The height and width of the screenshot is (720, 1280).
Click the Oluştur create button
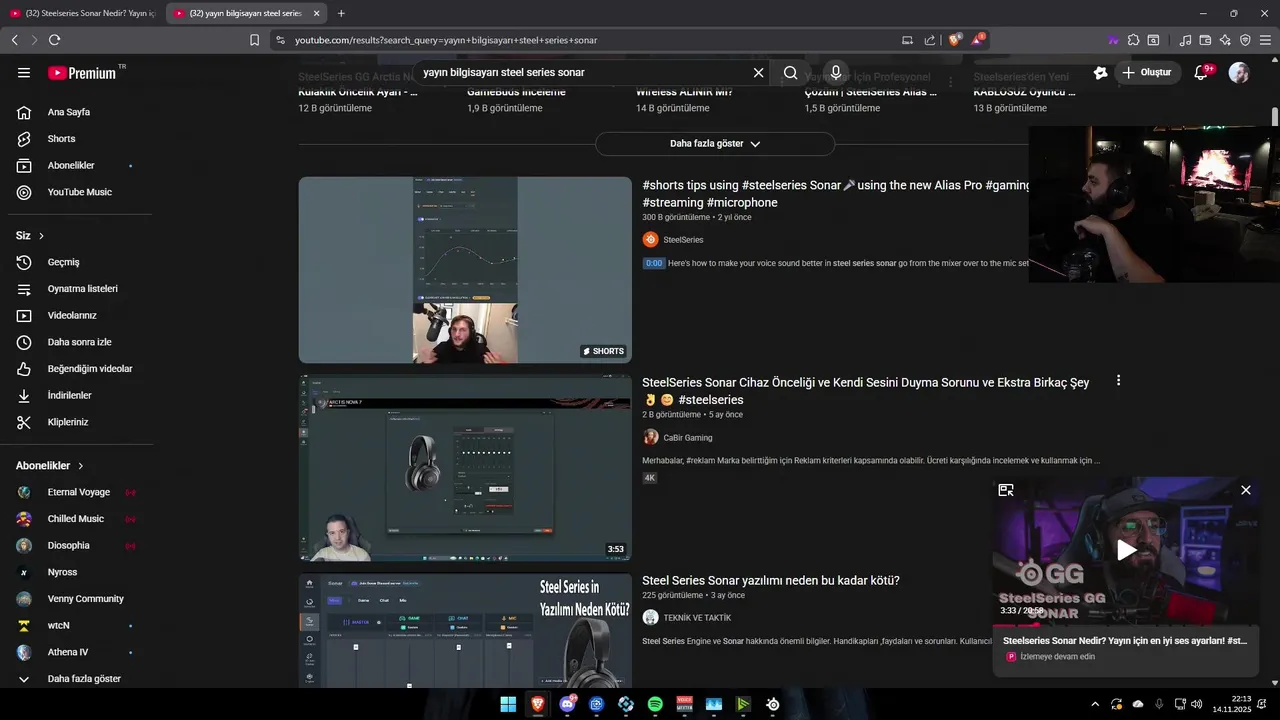coord(1146,72)
